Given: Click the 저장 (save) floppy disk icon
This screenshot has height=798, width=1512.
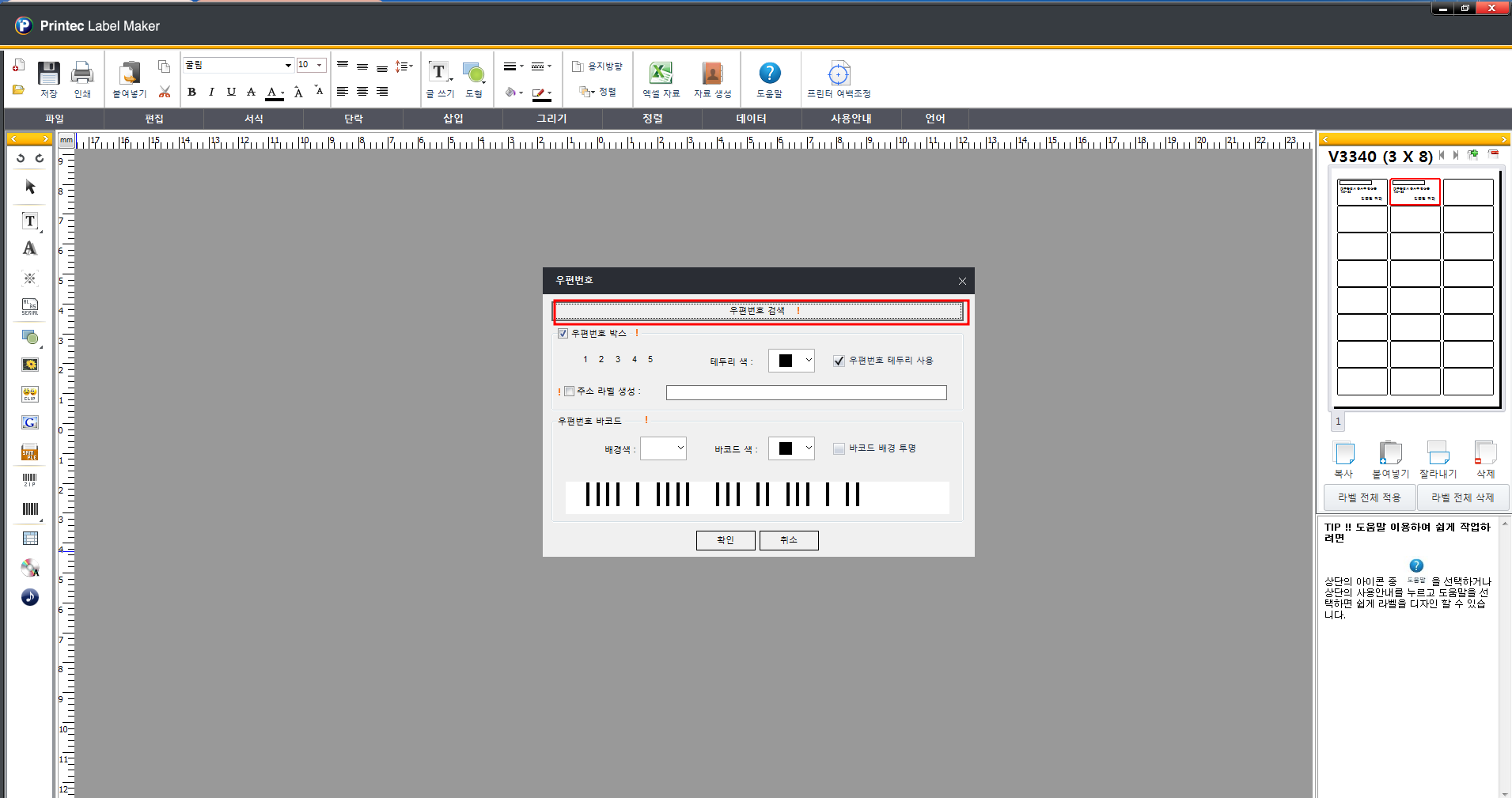Looking at the screenshot, I should pos(49,74).
